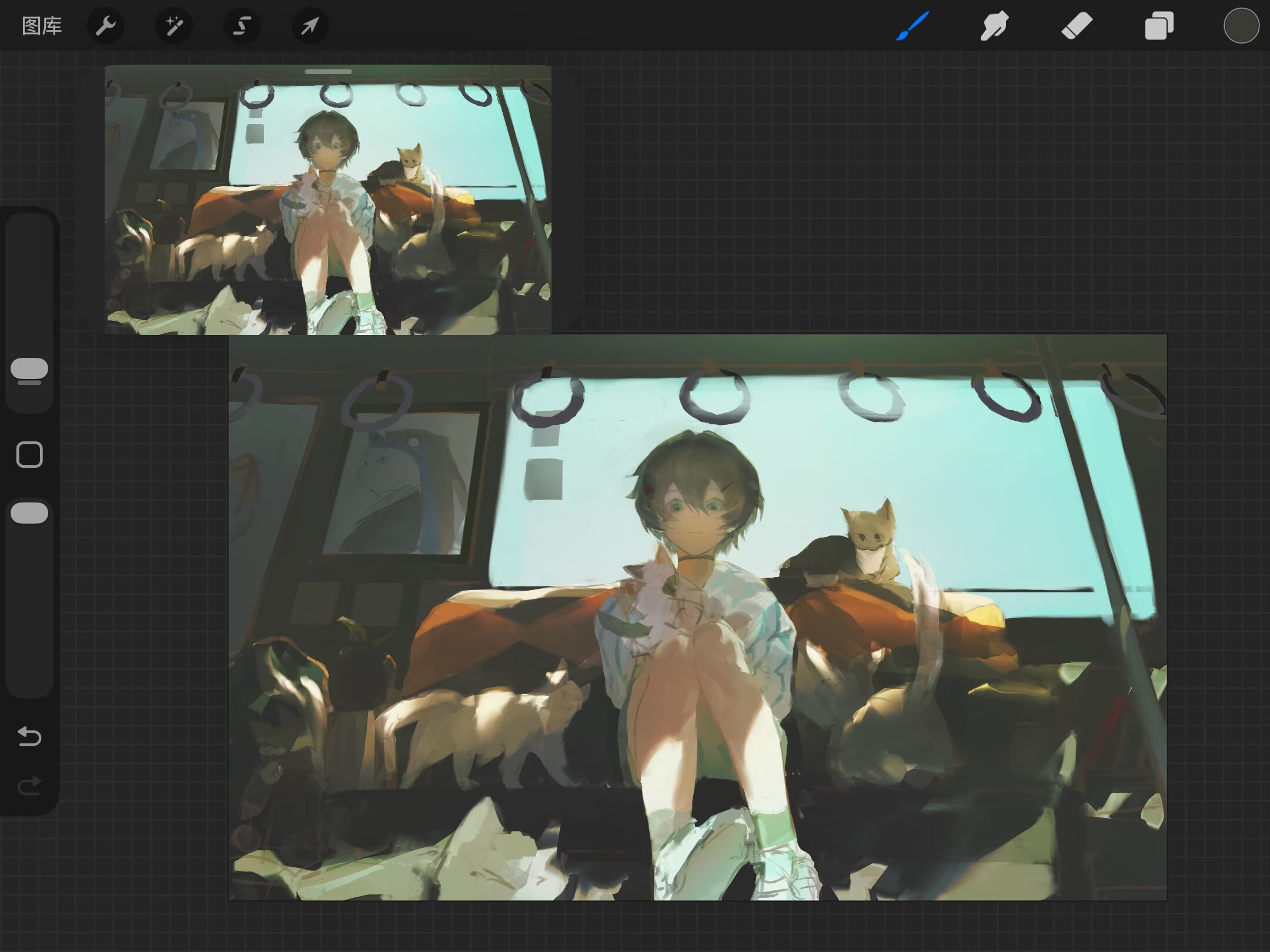Click the brush opacity slider handle
Image resolution: width=1270 pixels, height=952 pixels.
pos(29,512)
